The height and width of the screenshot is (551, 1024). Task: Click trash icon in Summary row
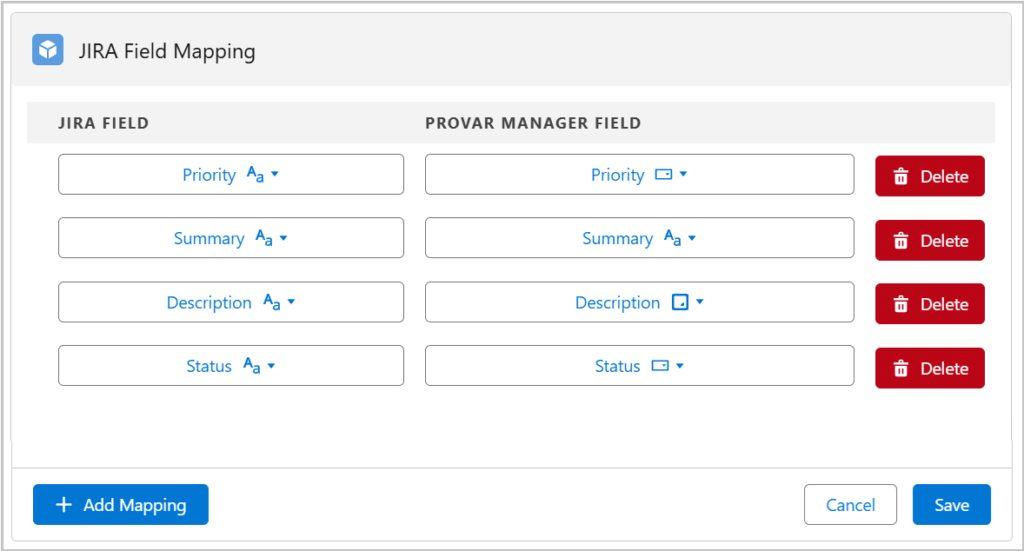click(901, 241)
